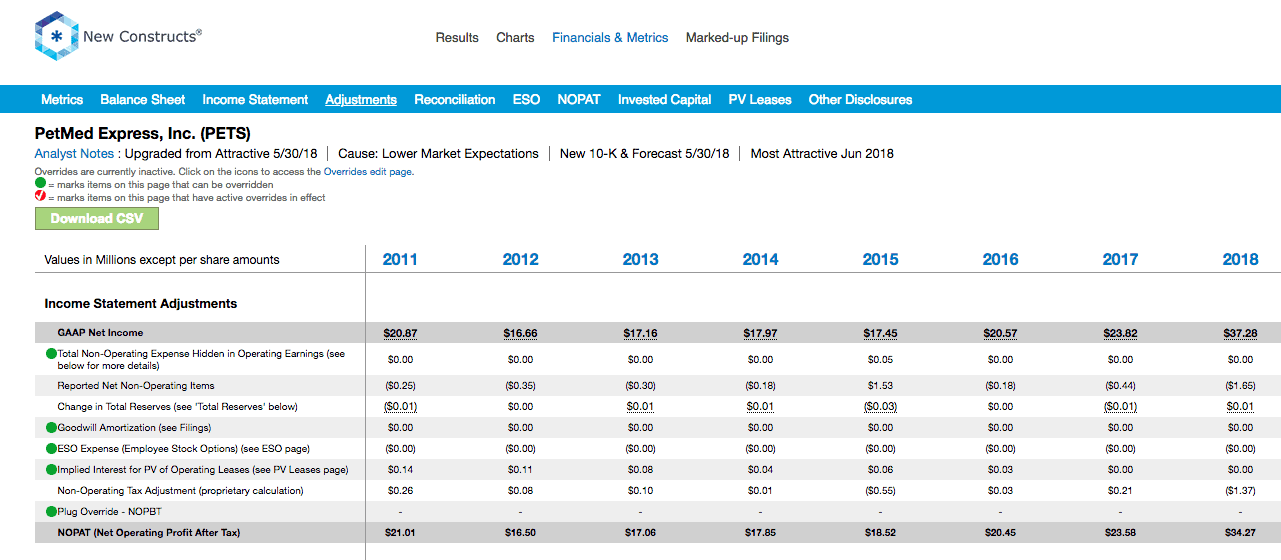Click 2011 NOPAT value $21.01
This screenshot has height=560, width=1281.
(x=400, y=533)
